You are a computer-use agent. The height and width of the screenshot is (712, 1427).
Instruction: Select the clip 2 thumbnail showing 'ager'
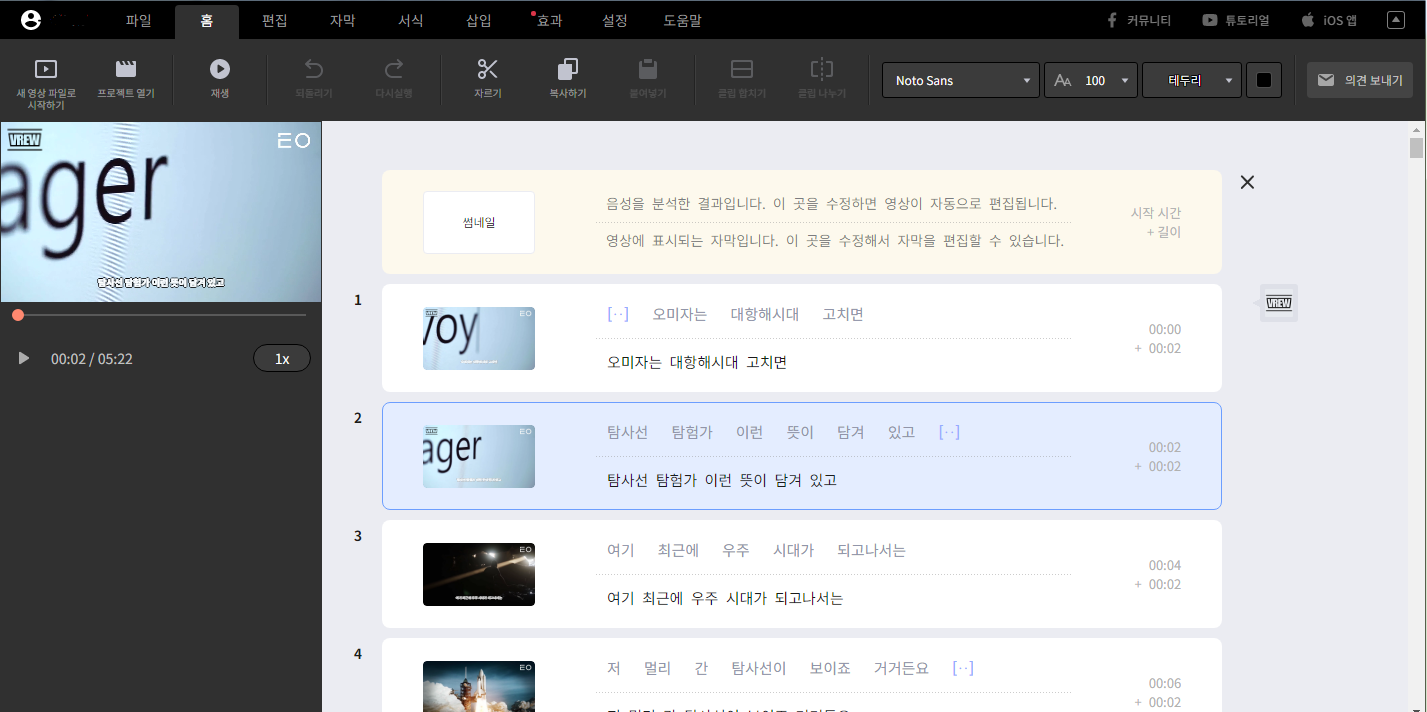(479, 456)
